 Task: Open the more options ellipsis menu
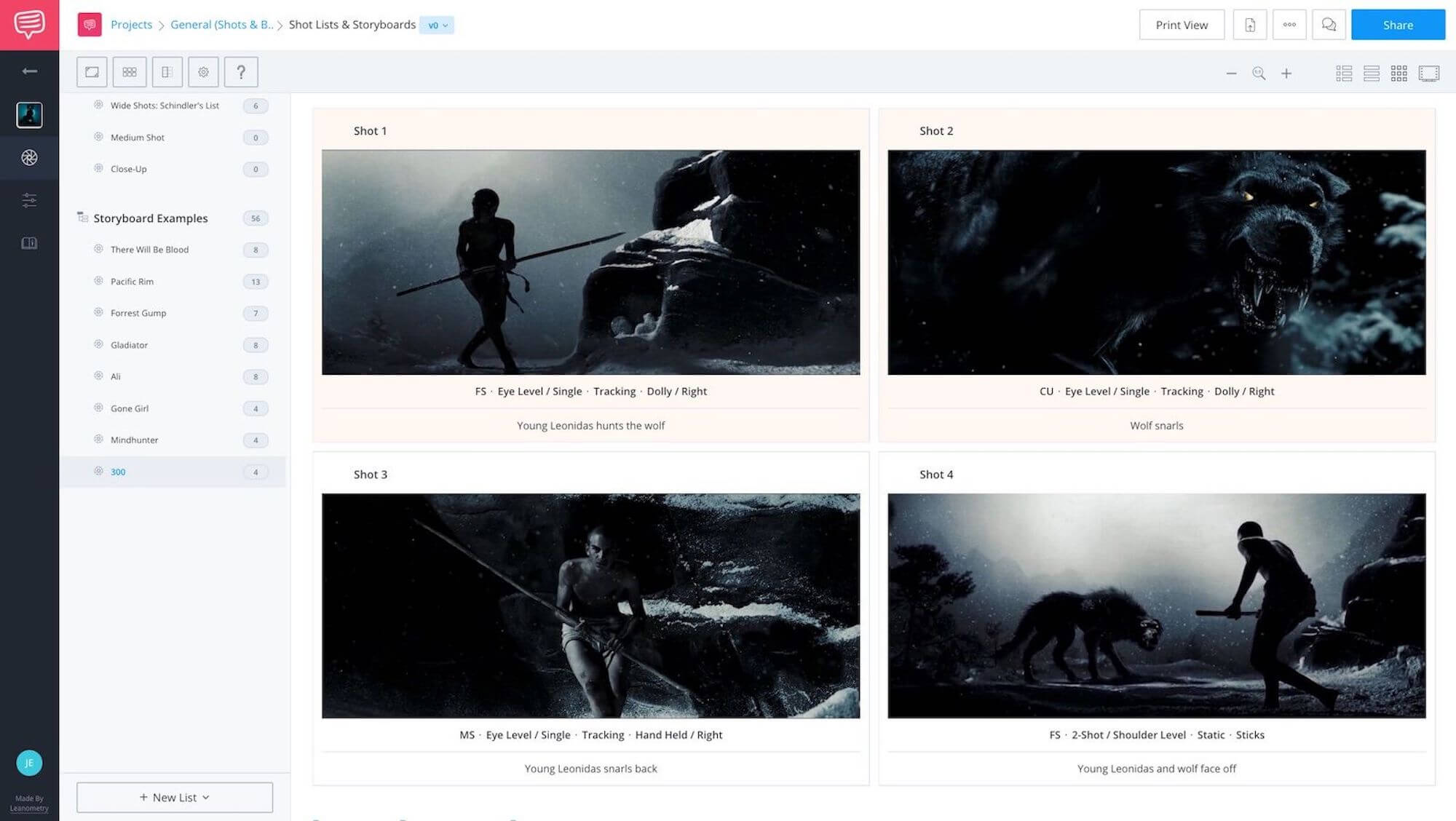point(1289,25)
